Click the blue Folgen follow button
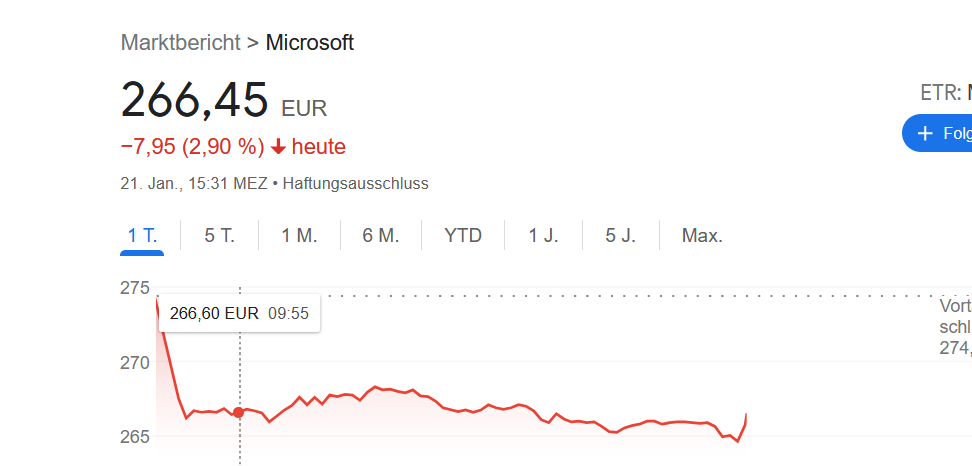 [937, 133]
